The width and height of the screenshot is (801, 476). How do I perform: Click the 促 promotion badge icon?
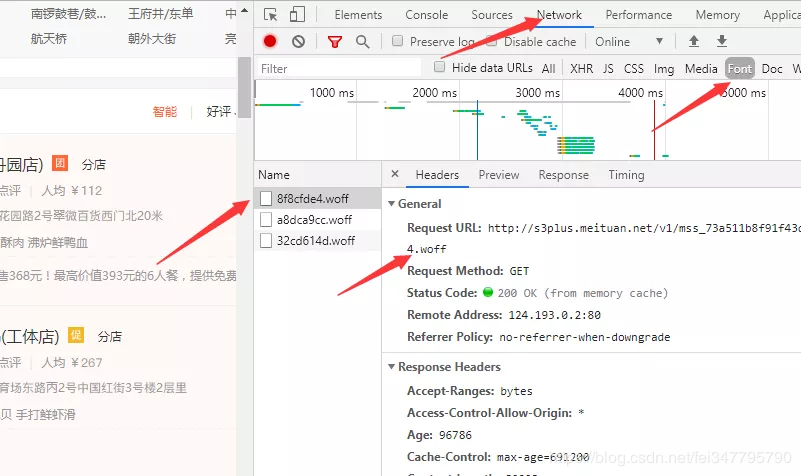(76, 335)
